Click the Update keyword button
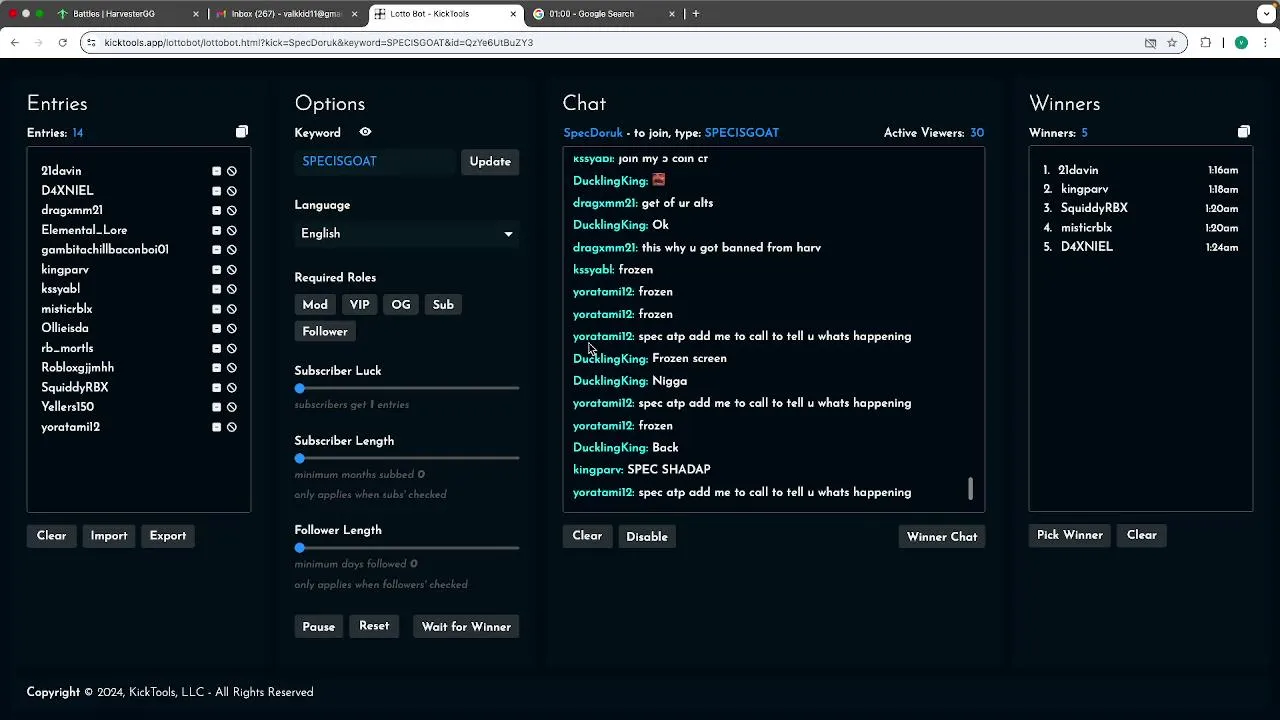This screenshot has width=1280, height=720. pyautogui.click(x=490, y=162)
